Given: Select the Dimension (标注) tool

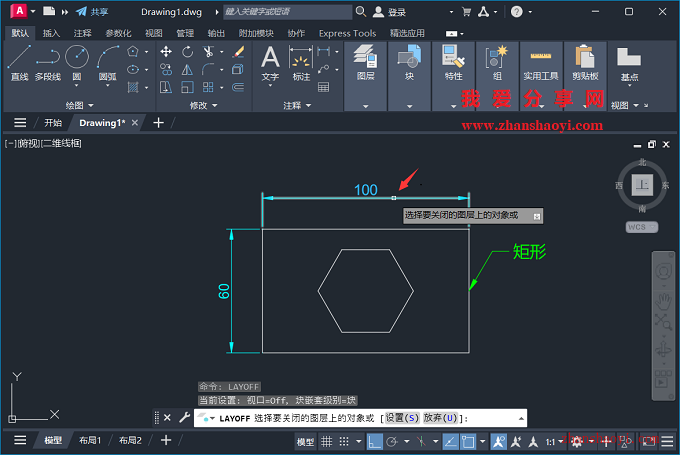Looking at the screenshot, I should (x=301, y=63).
